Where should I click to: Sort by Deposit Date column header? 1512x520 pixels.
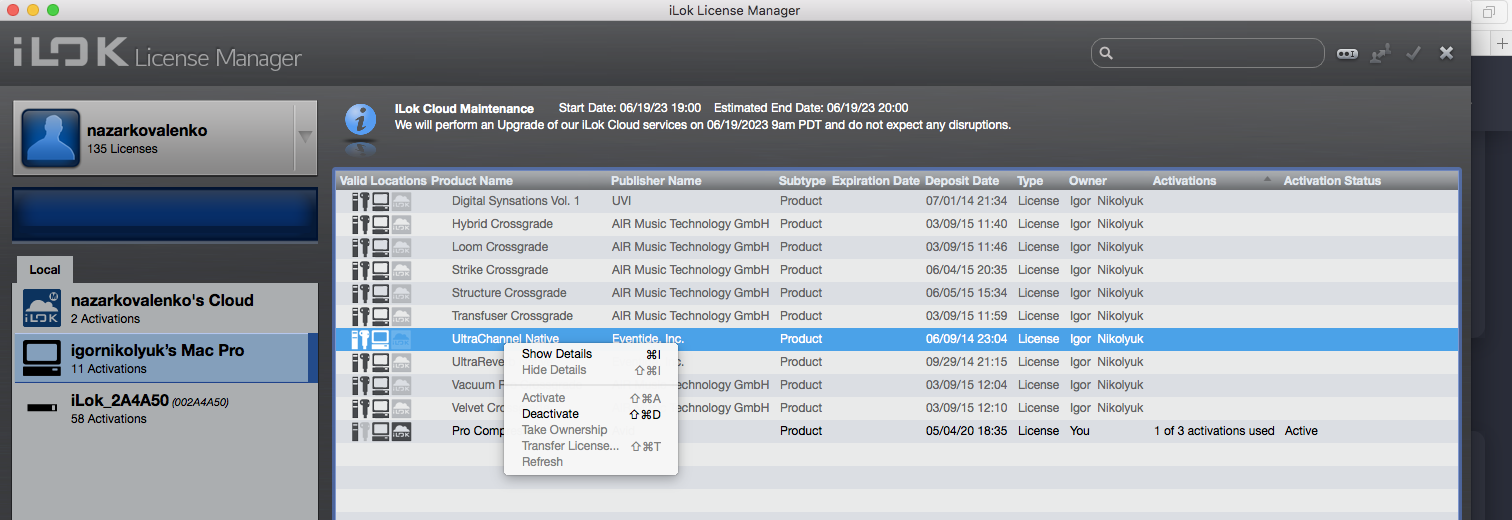(961, 181)
